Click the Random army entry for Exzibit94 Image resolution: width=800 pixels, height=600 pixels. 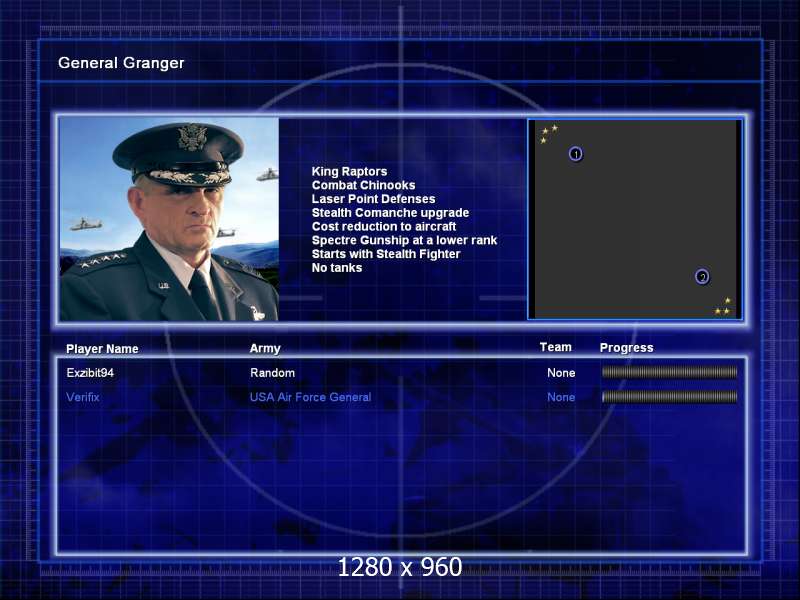[272, 373]
